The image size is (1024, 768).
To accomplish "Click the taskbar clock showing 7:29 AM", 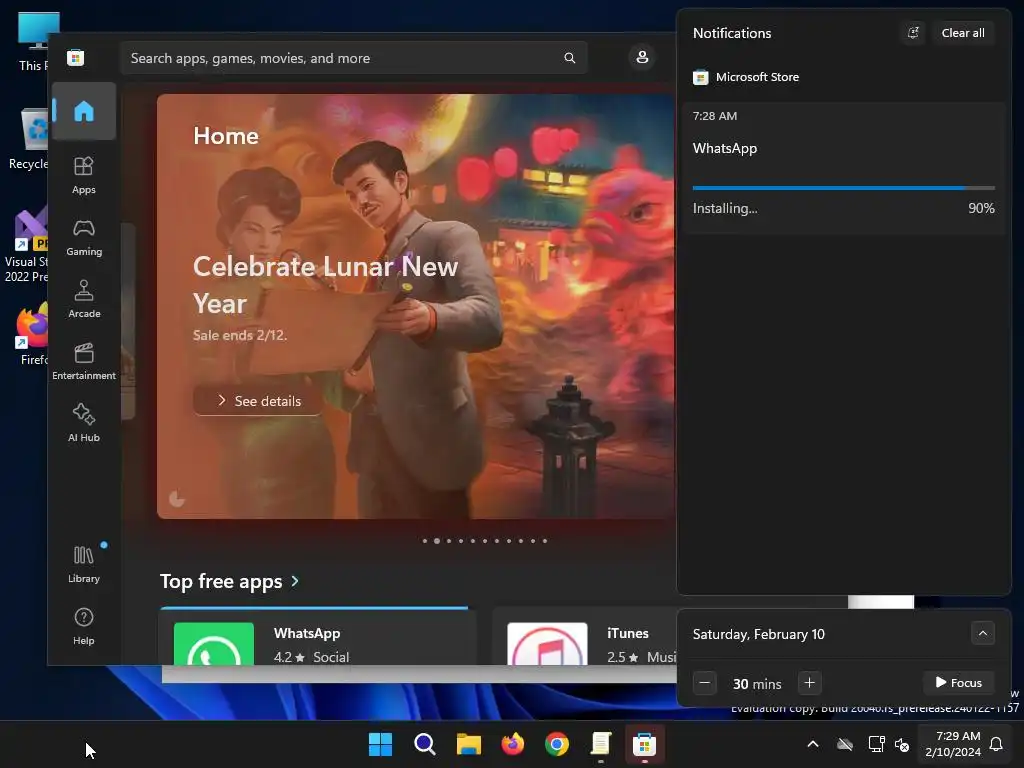I will [953, 744].
